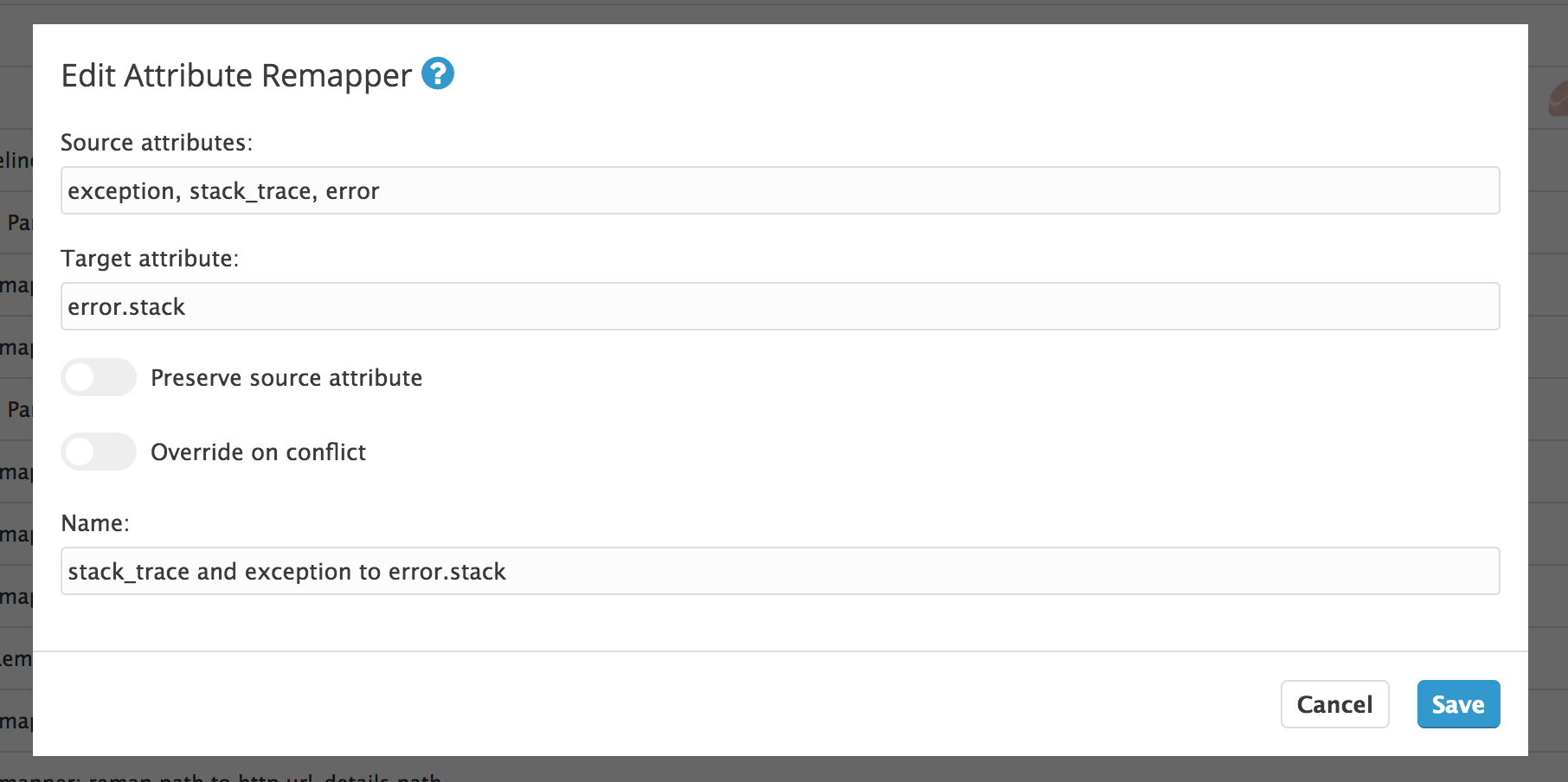Click the dialog title 'Edit Attribute Remapper'
This screenshot has width=1568, height=782.
pos(235,75)
